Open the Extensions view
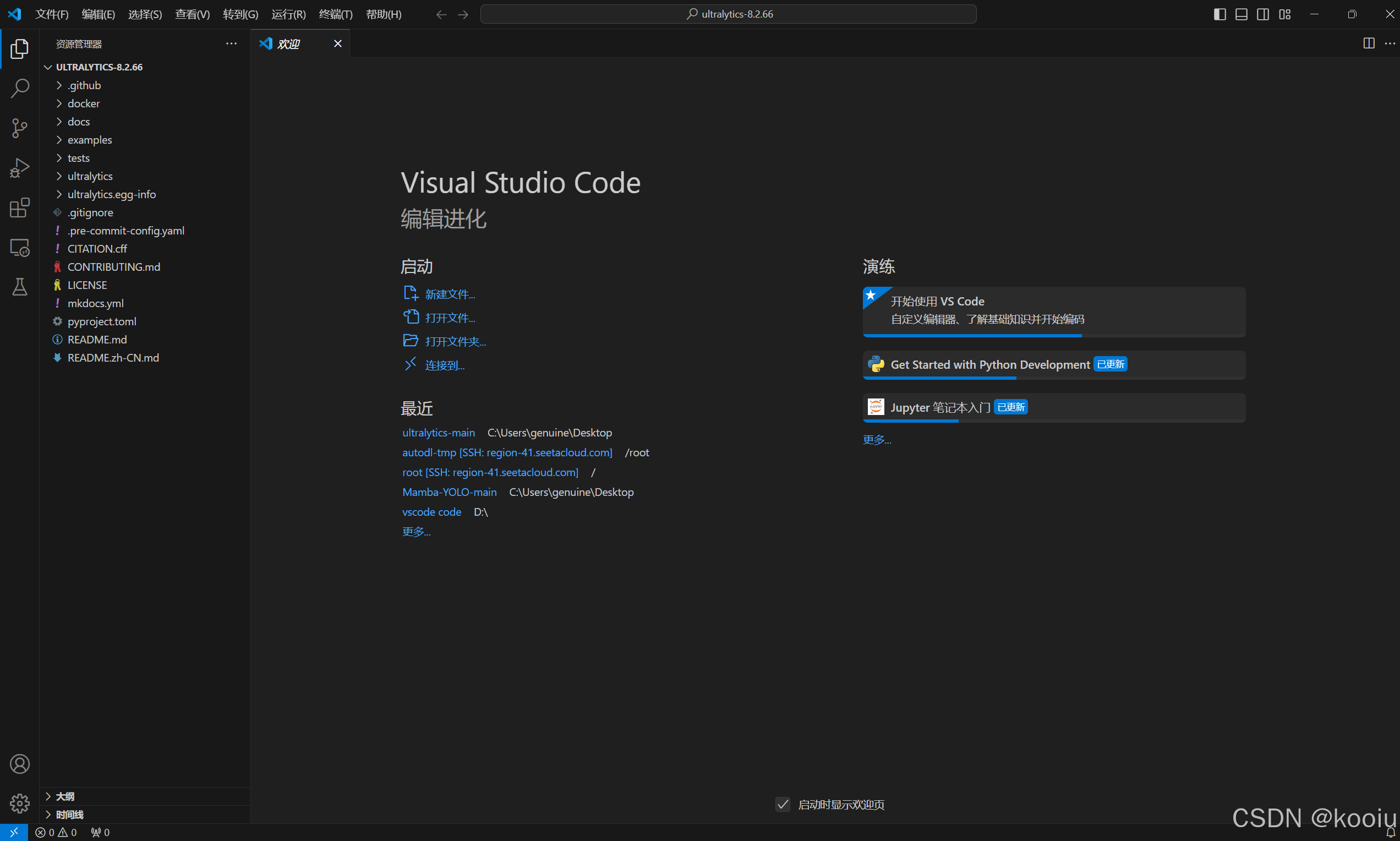 [x=20, y=208]
